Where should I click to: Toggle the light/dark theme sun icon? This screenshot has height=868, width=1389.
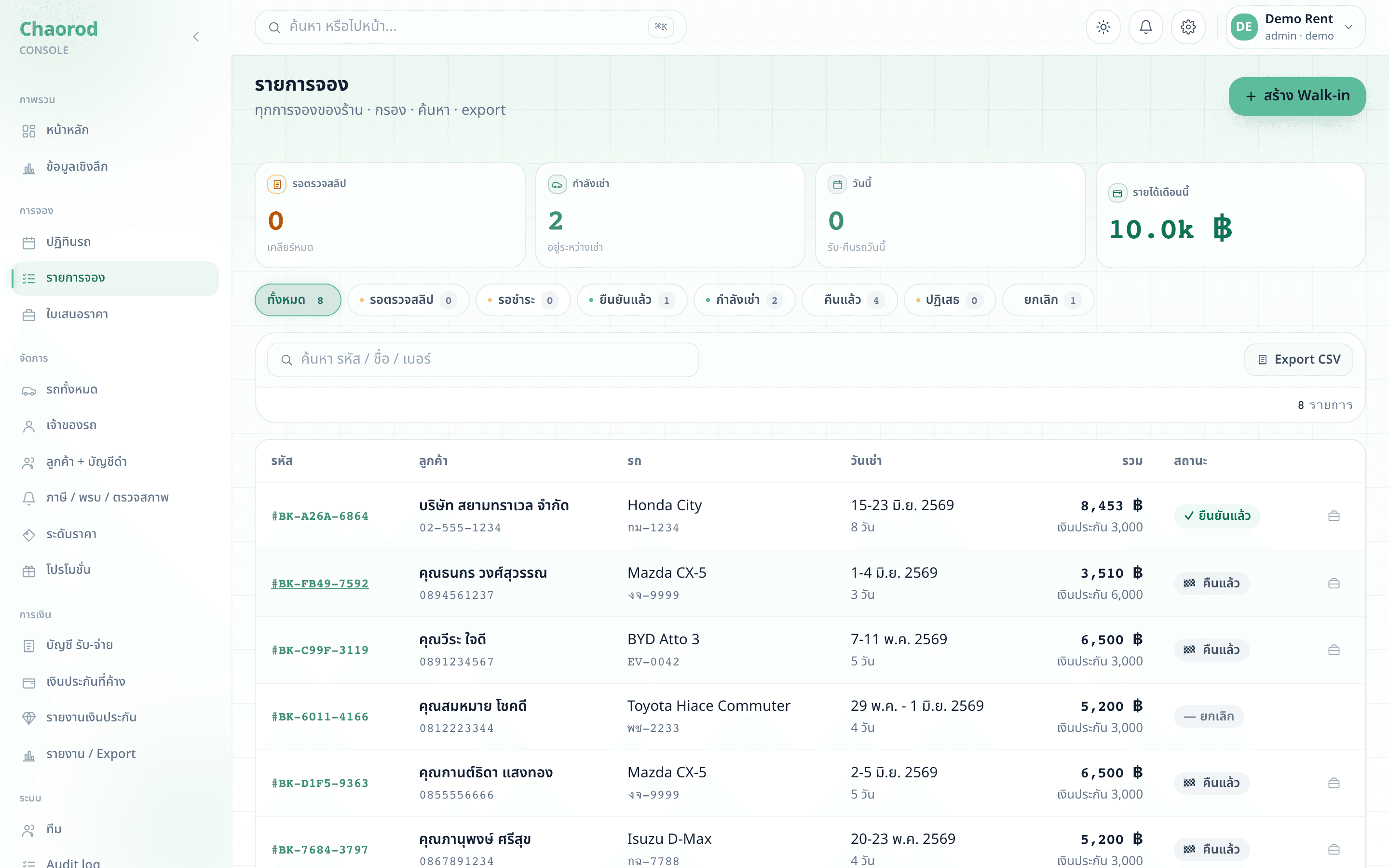[1103, 27]
